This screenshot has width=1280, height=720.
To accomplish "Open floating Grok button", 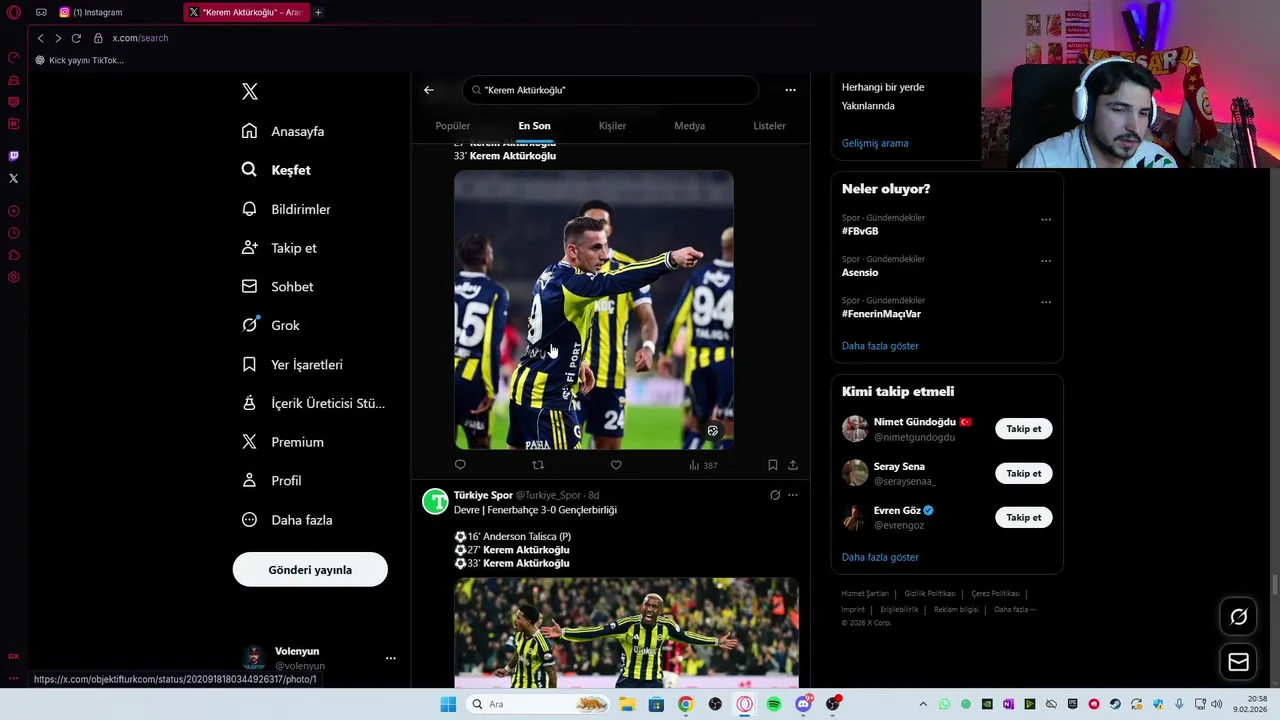I will [1238, 617].
